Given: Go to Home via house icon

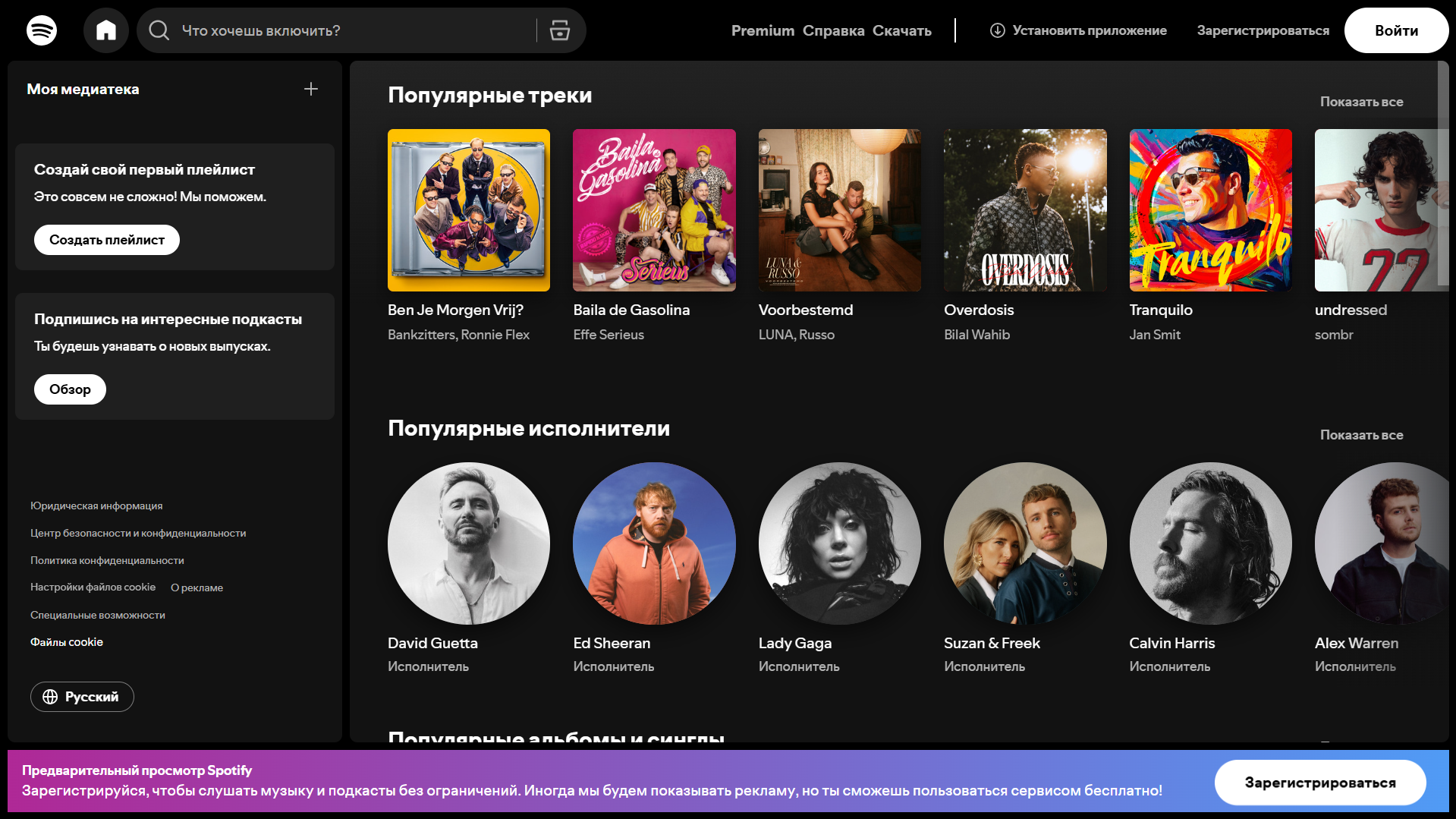Looking at the screenshot, I should tap(106, 30).
